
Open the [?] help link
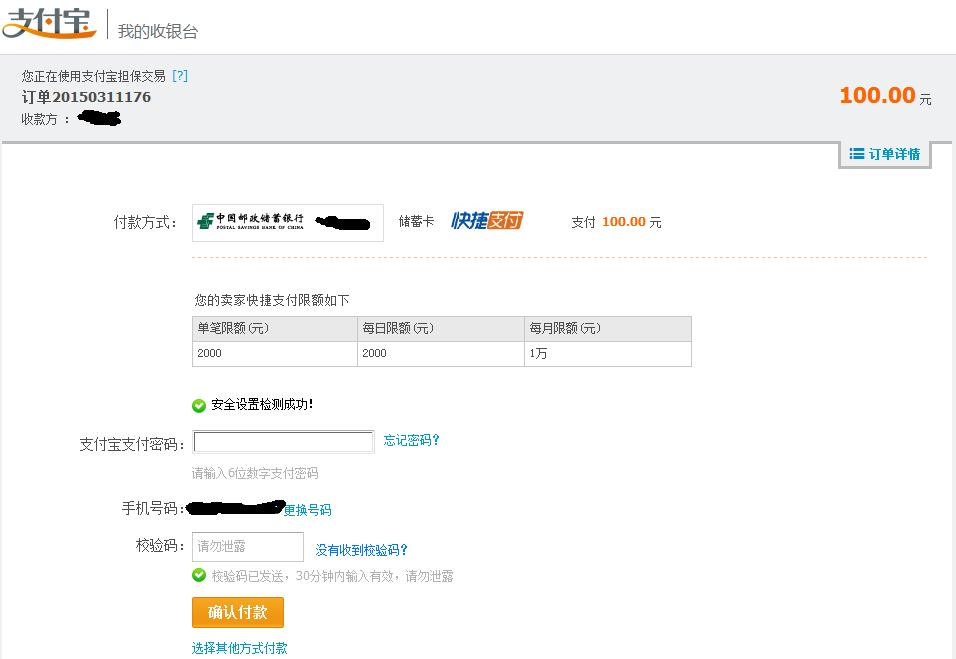[180, 76]
